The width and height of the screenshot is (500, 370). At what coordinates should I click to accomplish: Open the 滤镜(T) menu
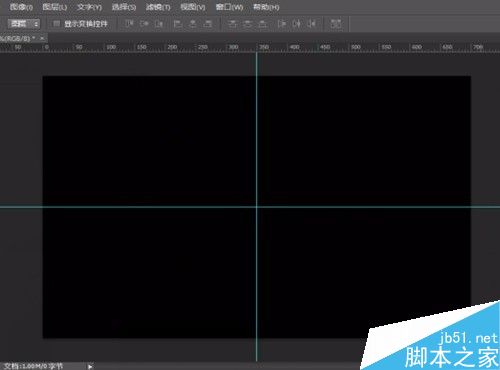pos(158,7)
